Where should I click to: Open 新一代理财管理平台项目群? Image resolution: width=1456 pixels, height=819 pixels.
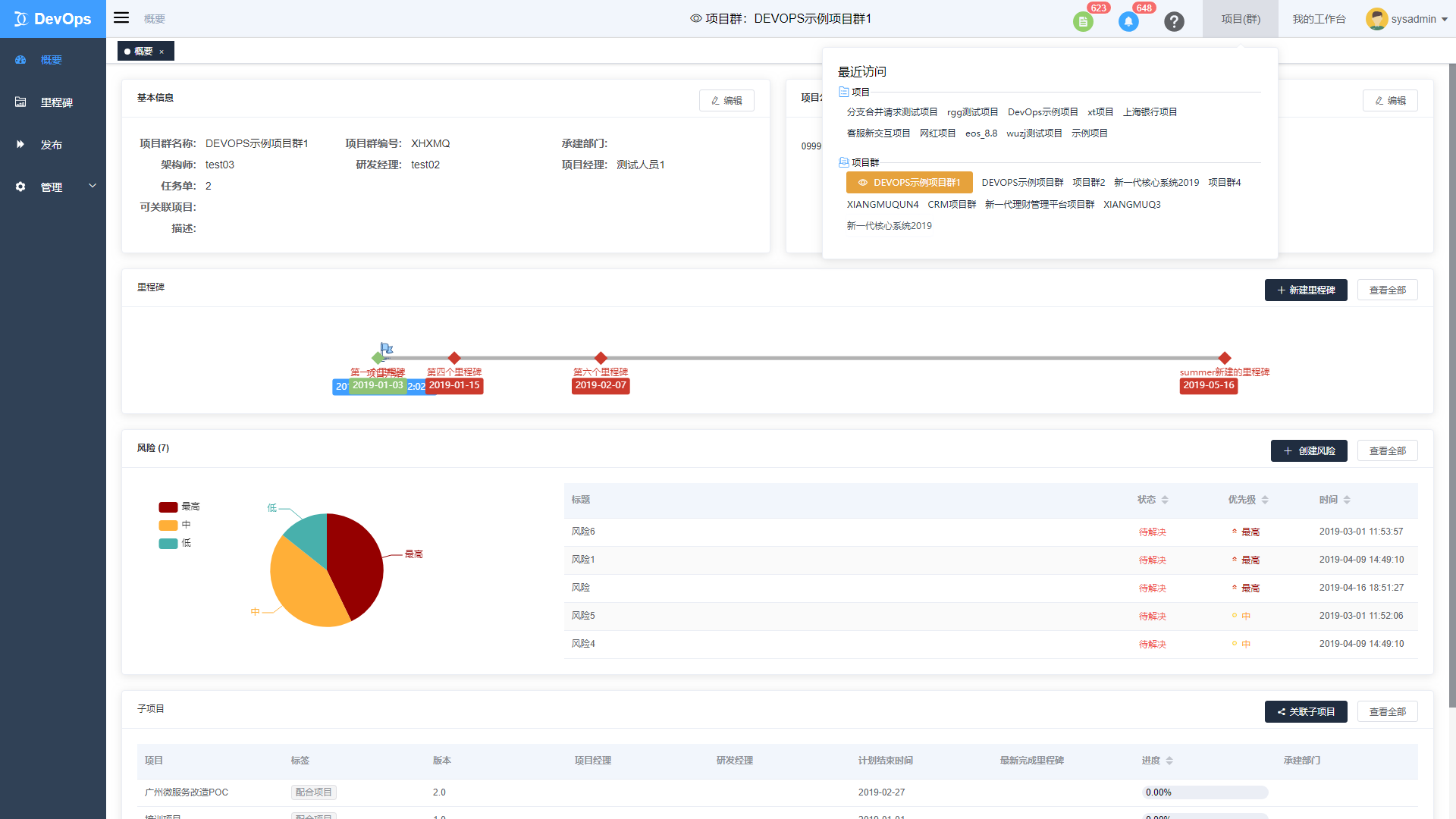point(1040,205)
